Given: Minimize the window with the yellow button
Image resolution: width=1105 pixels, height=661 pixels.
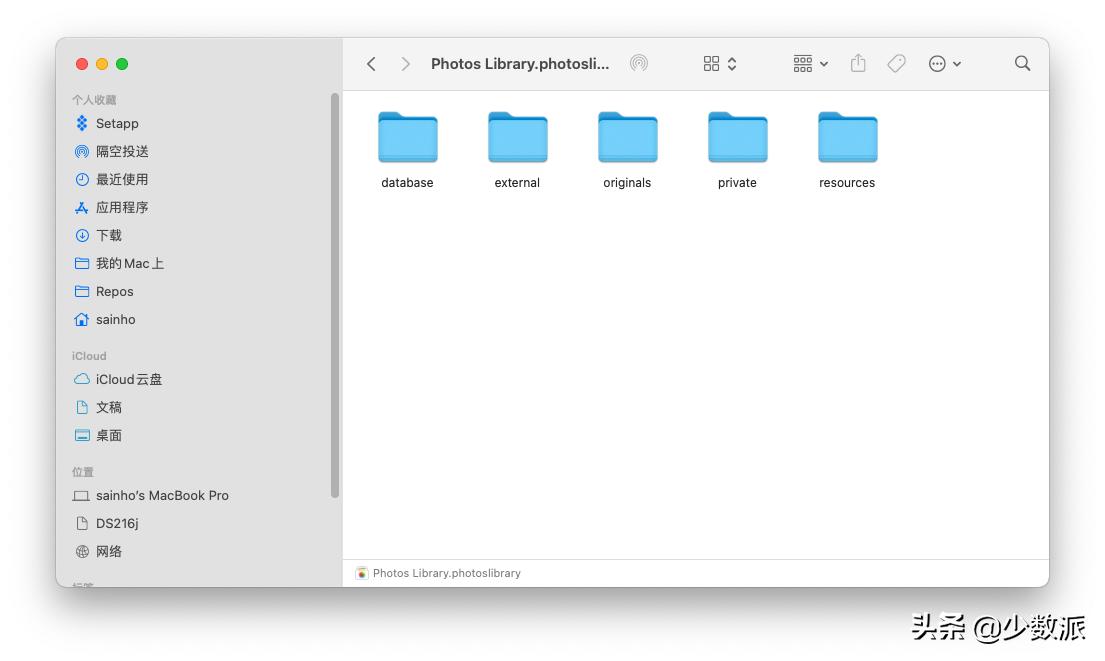Looking at the screenshot, I should coord(101,64).
